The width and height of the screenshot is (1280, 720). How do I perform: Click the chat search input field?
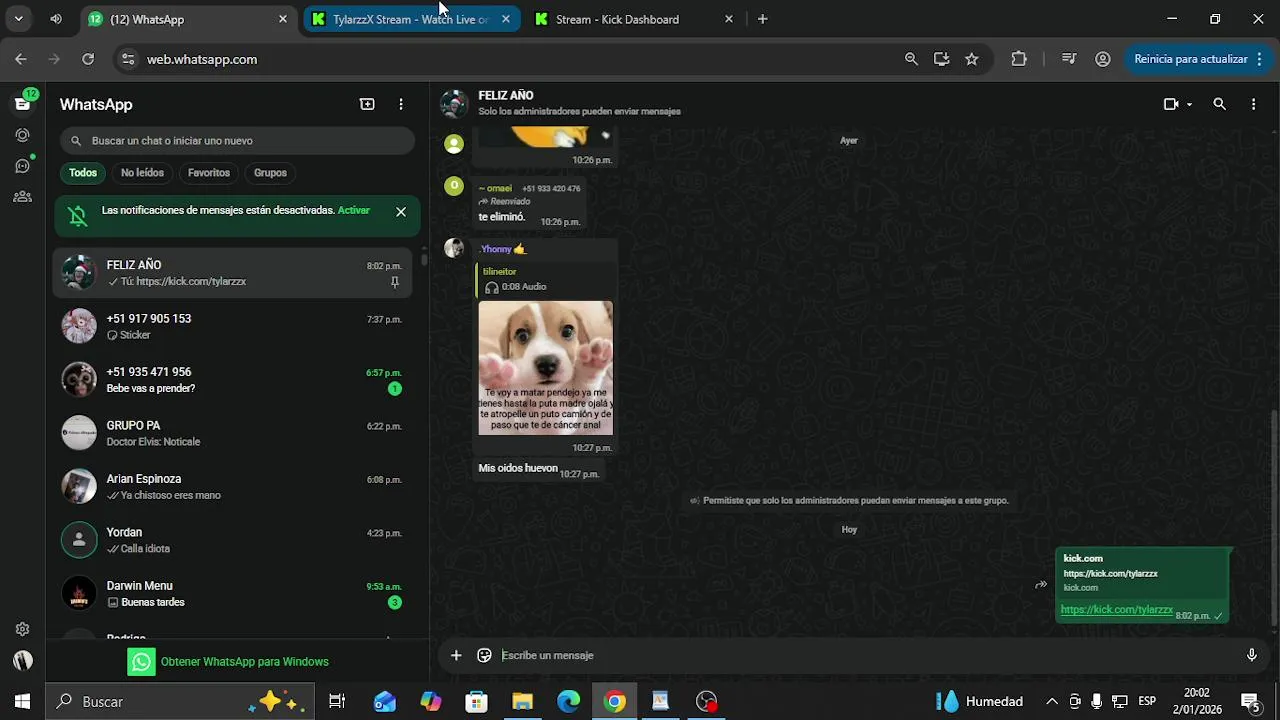pos(237,141)
